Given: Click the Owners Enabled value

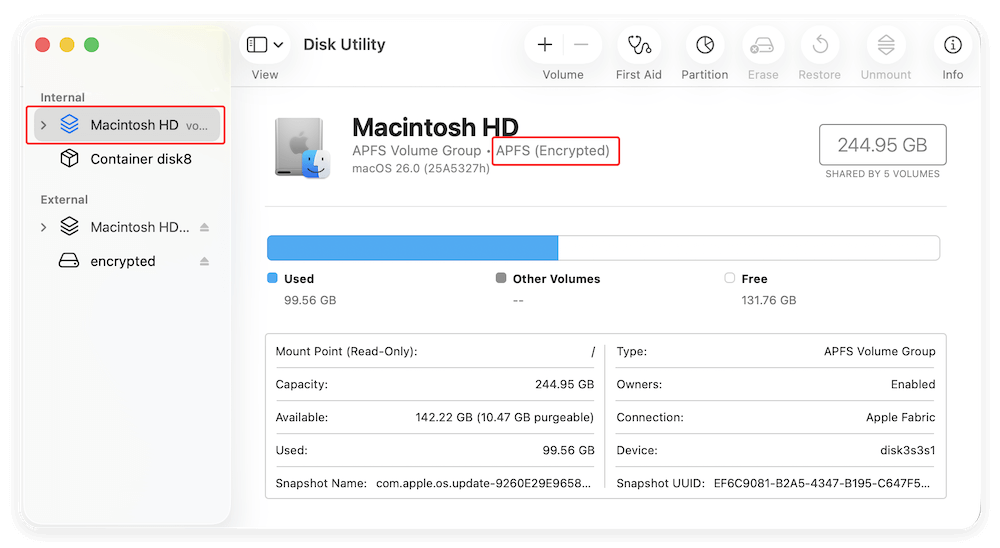Looking at the screenshot, I should click(913, 384).
